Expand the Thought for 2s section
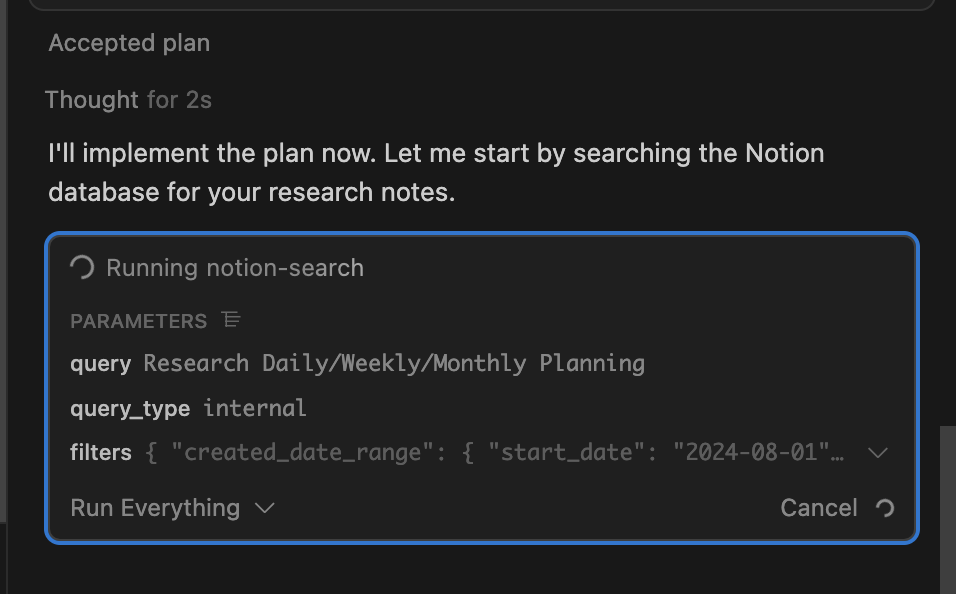 point(128,99)
